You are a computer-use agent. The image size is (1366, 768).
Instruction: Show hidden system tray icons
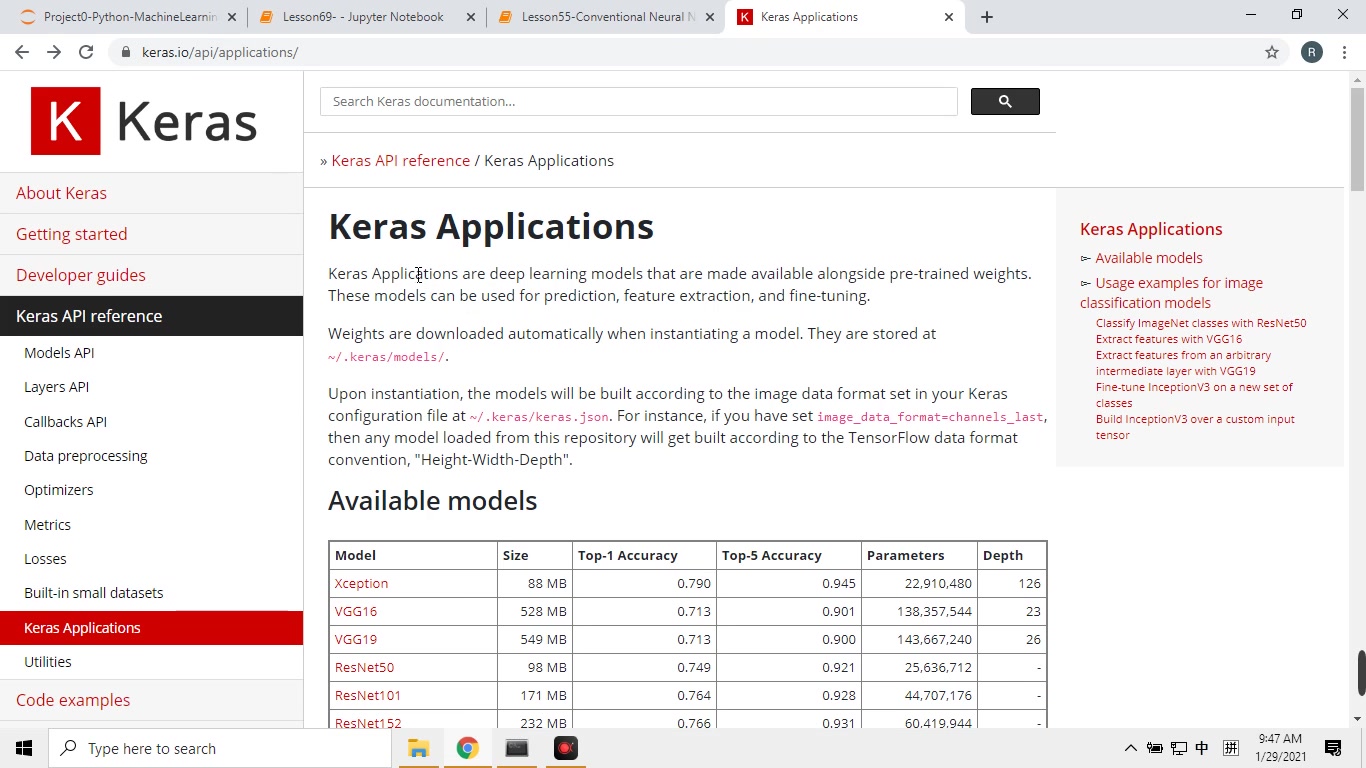click(x=1130, y=748)
